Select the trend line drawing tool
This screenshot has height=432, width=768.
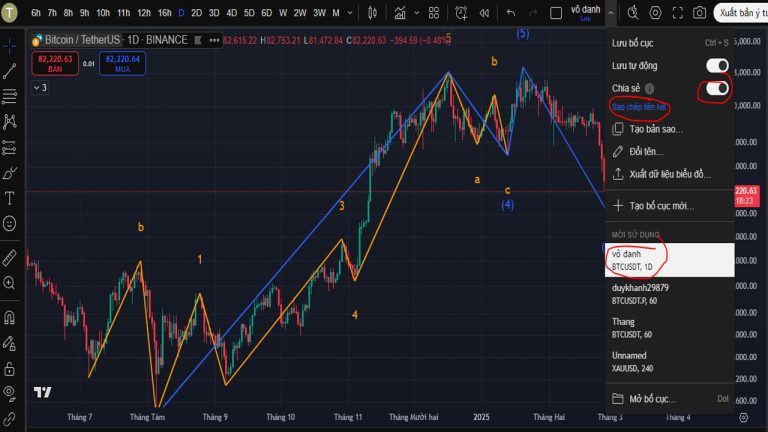click(x=9, y=71)
